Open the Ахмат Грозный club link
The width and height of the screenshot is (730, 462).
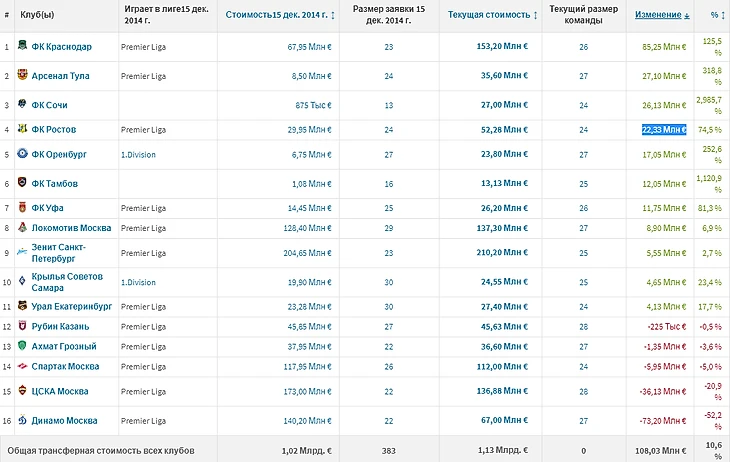coord(64,347)
